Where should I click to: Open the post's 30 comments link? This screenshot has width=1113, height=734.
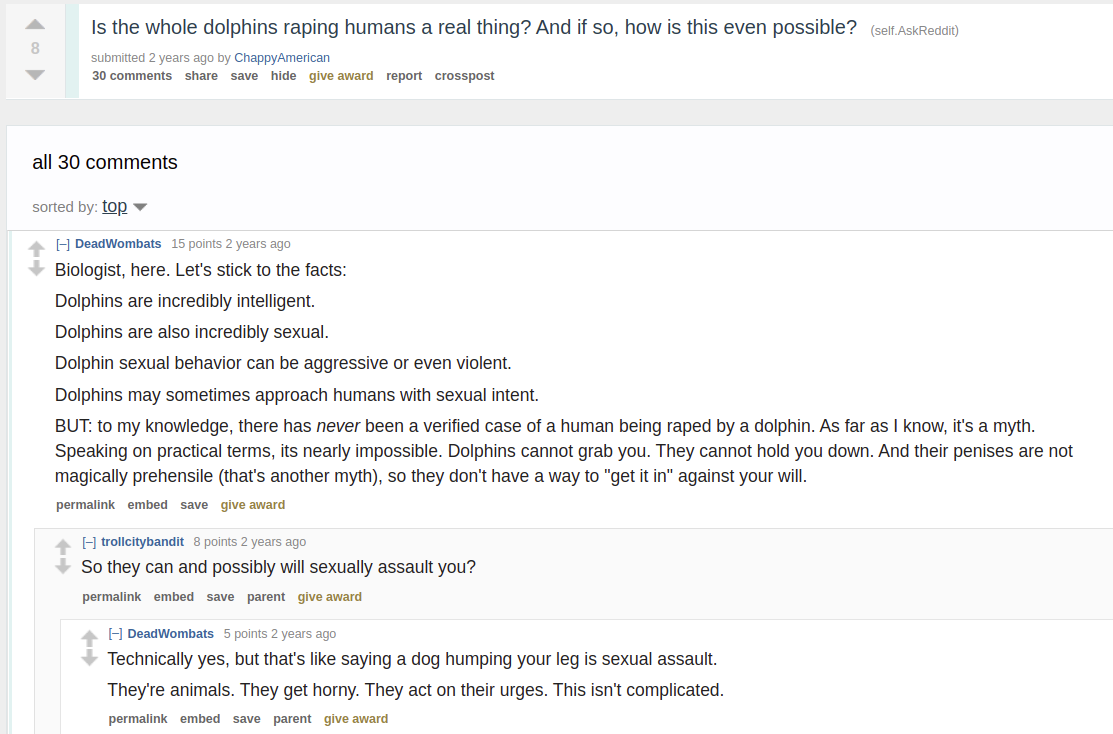[x=132, y=76]
